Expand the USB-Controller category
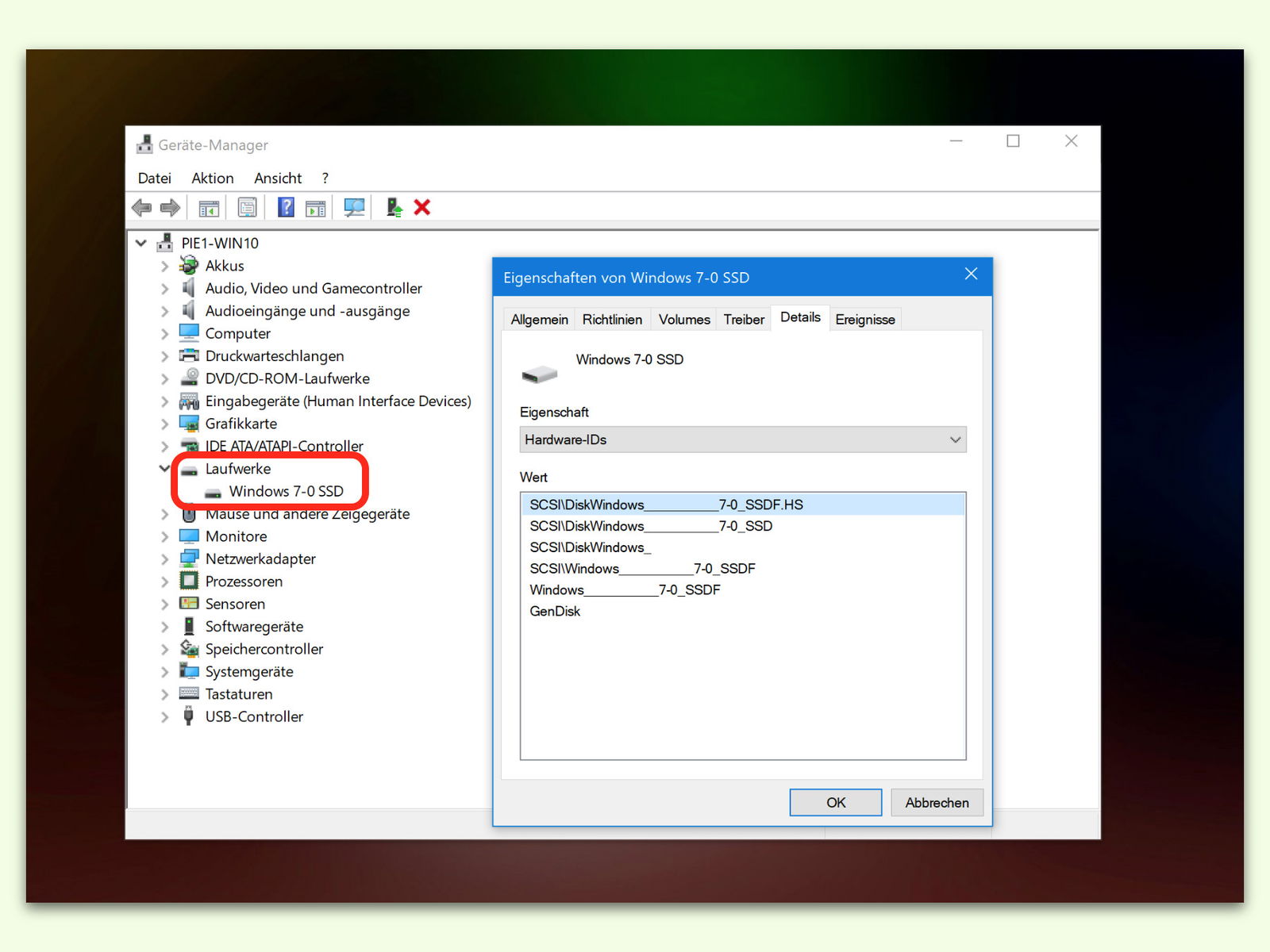Screen dimensions: 1270x952 tap(165, 716)
